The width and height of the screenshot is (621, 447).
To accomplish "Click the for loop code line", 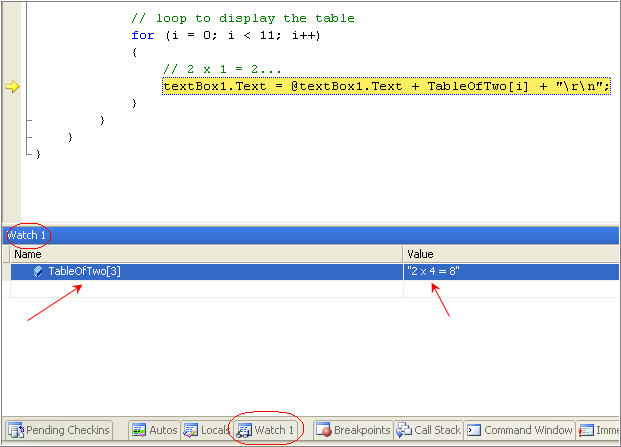I will point(226,35).
